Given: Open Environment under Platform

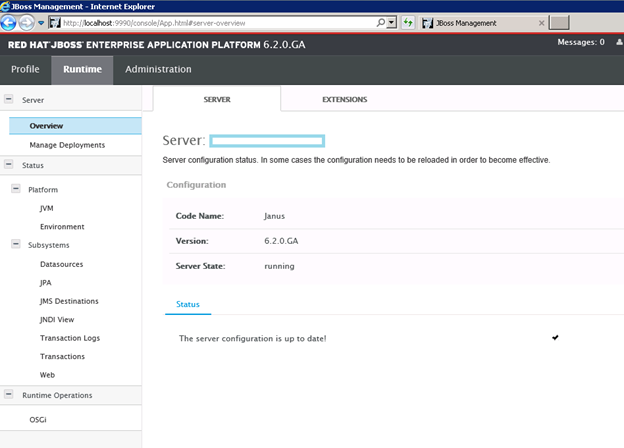Looking at the screenshot, I should coord(62,227).
